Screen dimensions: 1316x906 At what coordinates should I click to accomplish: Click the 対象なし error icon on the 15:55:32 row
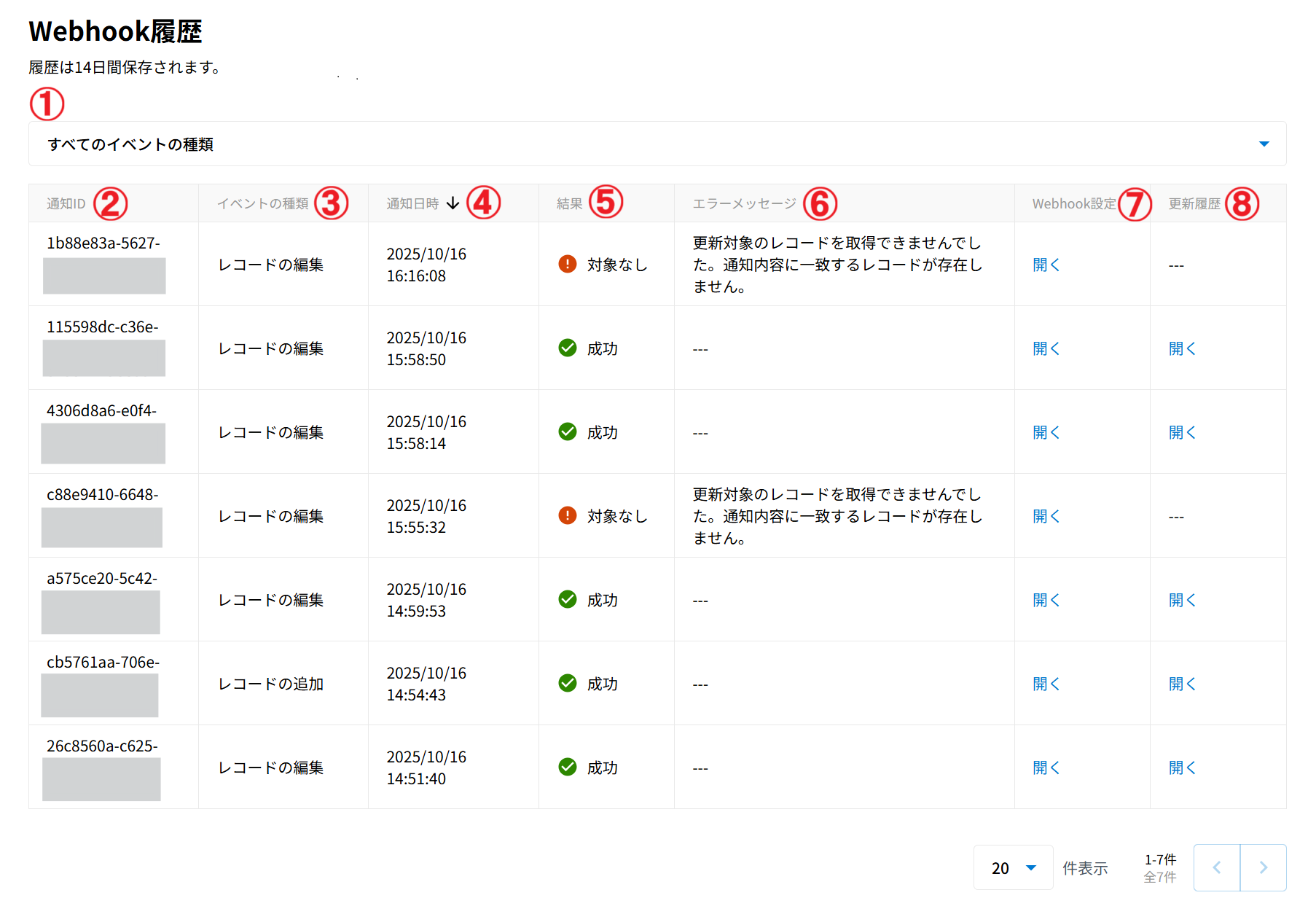tap(567, 515)
